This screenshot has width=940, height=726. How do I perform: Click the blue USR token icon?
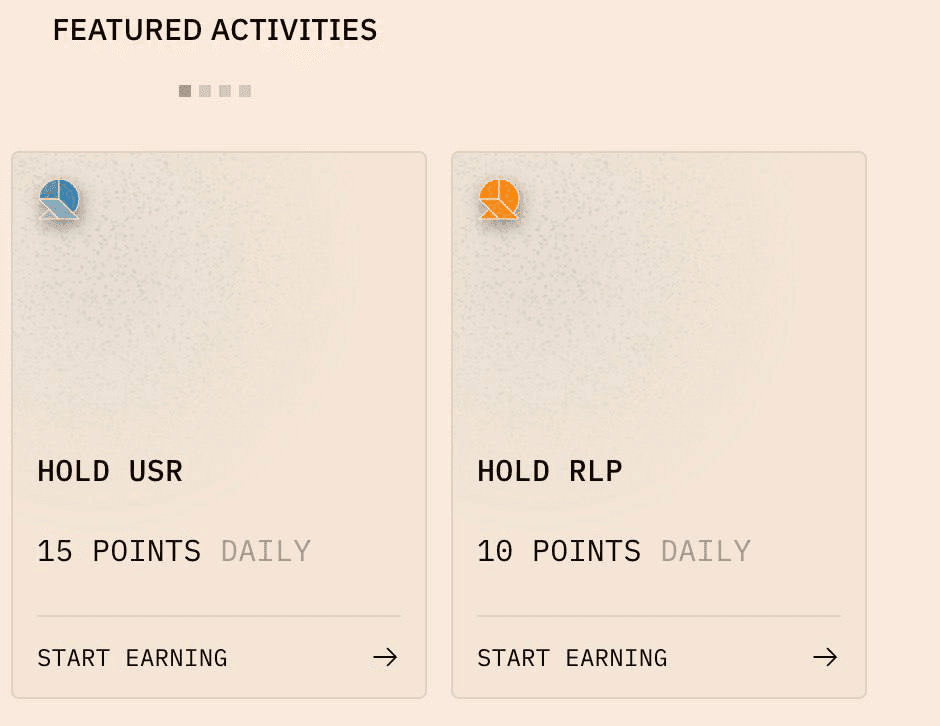(59, 199)
